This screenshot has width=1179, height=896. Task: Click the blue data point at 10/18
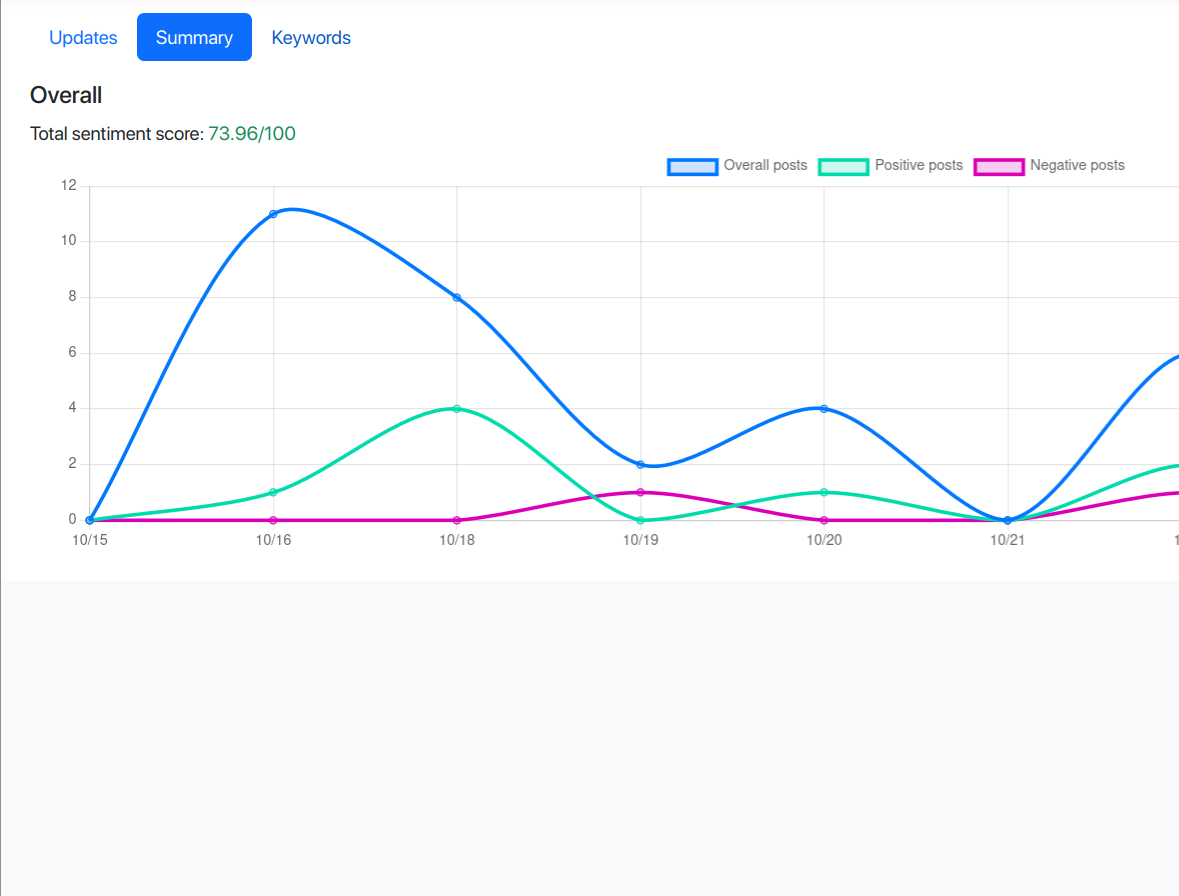pyautogui.click(x=457, y=296)
